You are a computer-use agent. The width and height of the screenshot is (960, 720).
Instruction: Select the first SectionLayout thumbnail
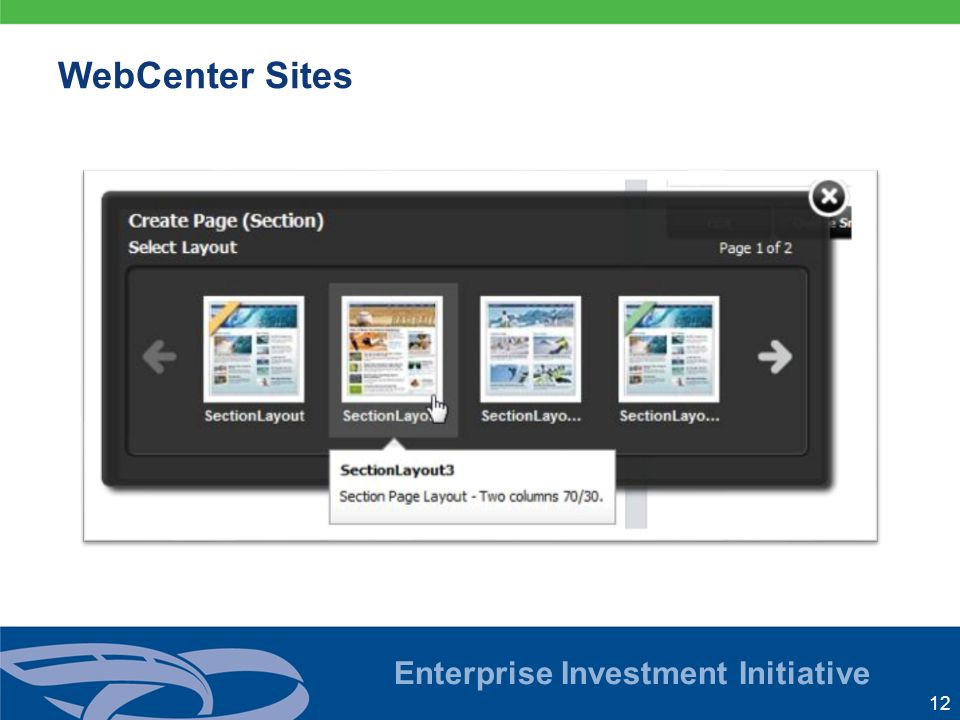[253, 349]
